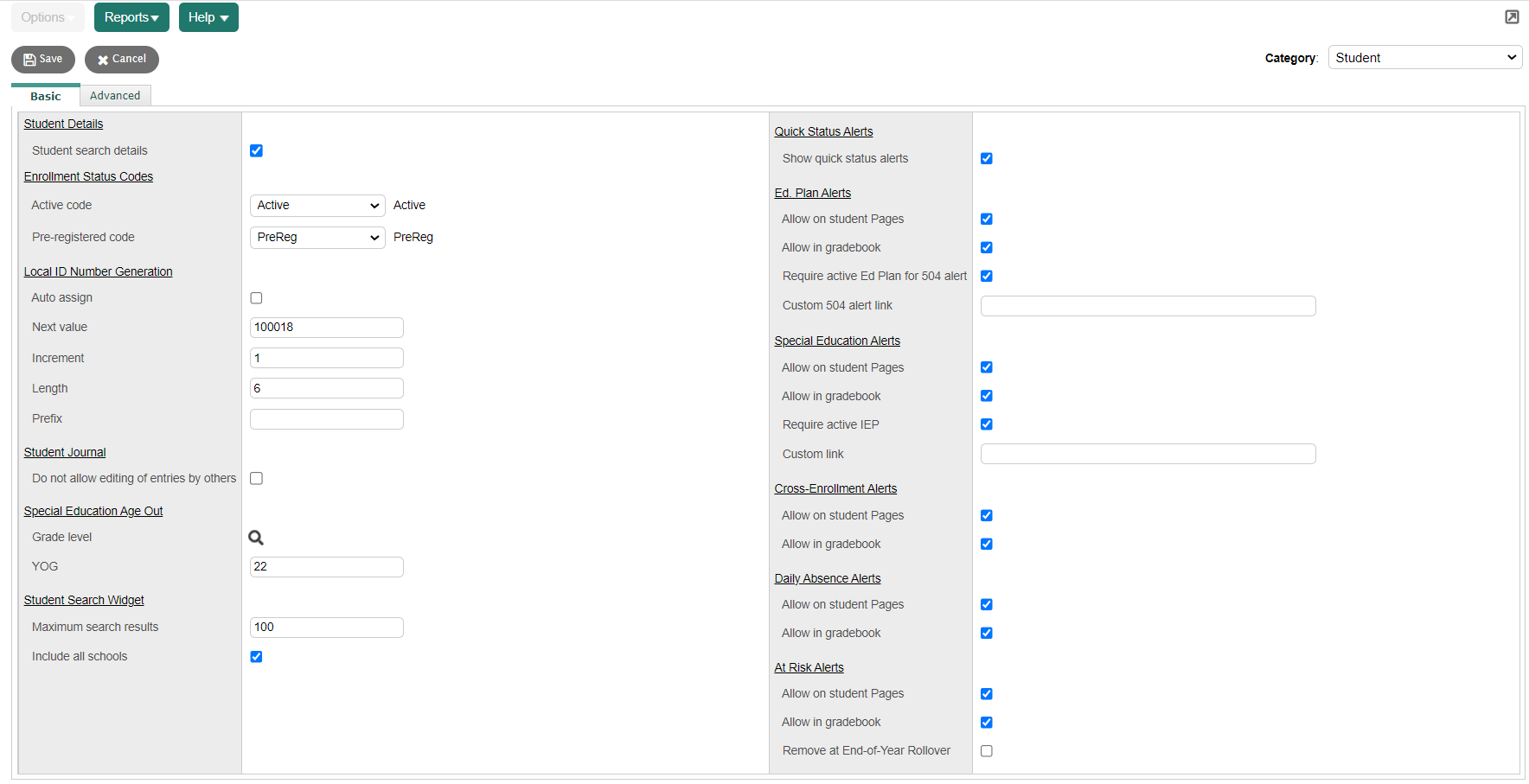Click the Custom 504 alert link field

coord(1148,306)
